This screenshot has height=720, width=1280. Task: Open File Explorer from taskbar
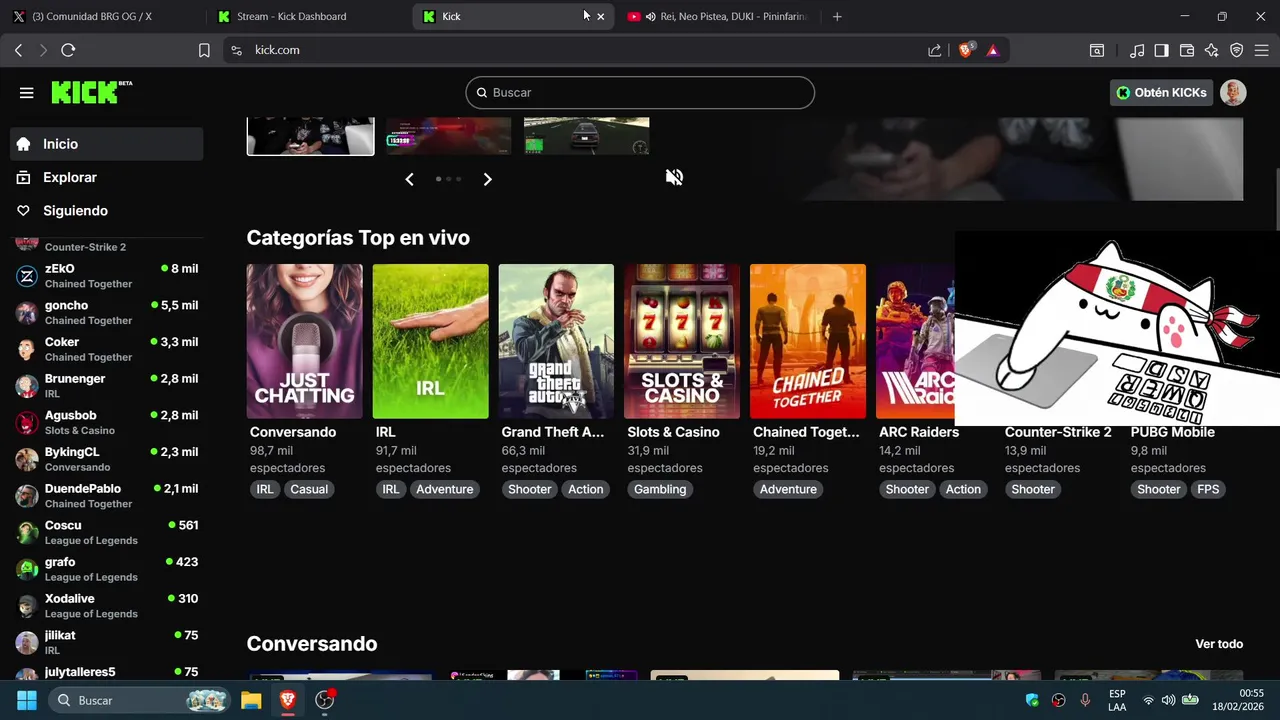tap(251, 700)
